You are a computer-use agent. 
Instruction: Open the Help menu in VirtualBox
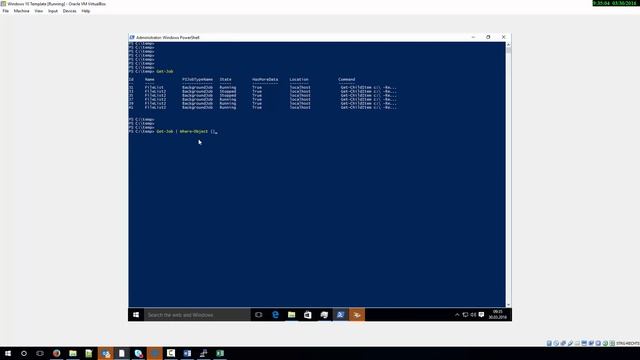(x=86, y=11)
